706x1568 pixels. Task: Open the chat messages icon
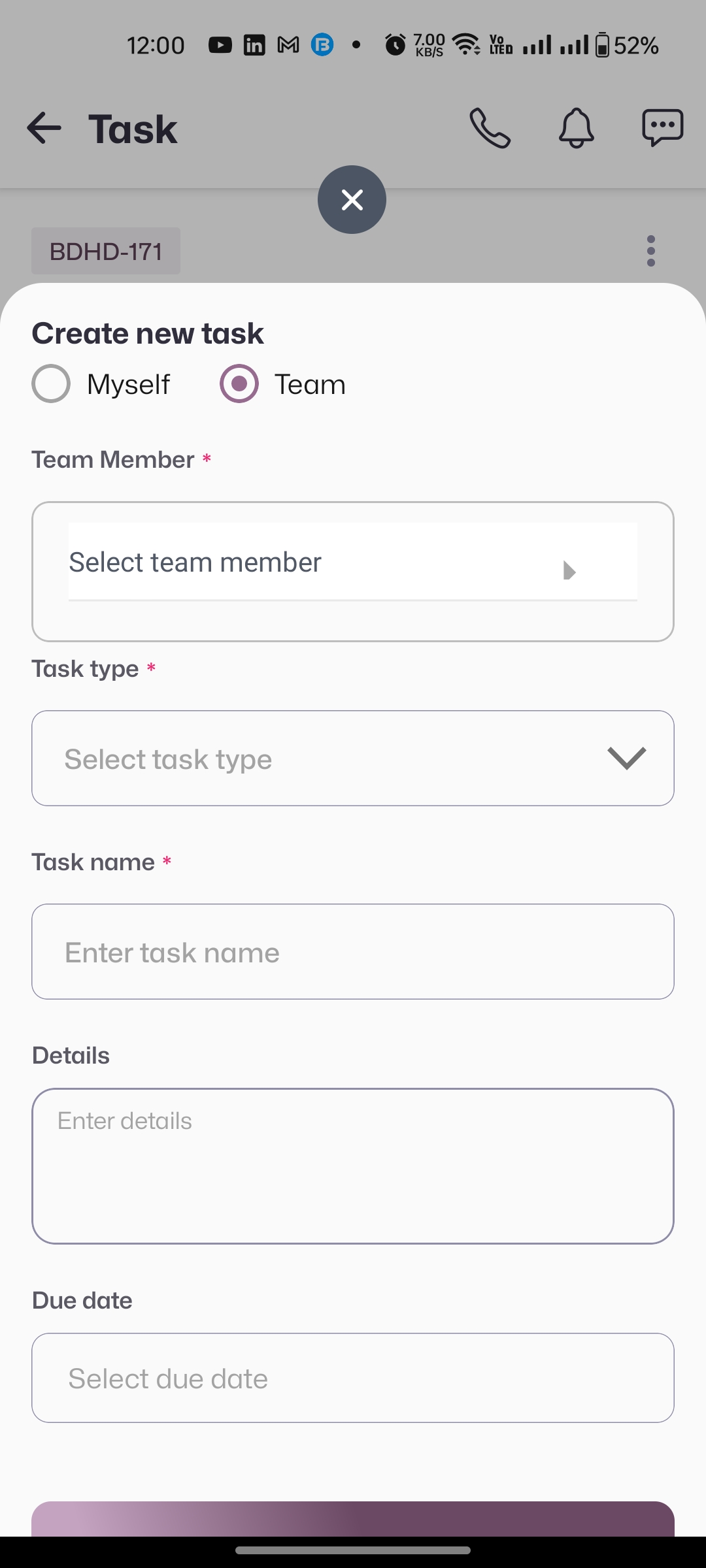662,128
